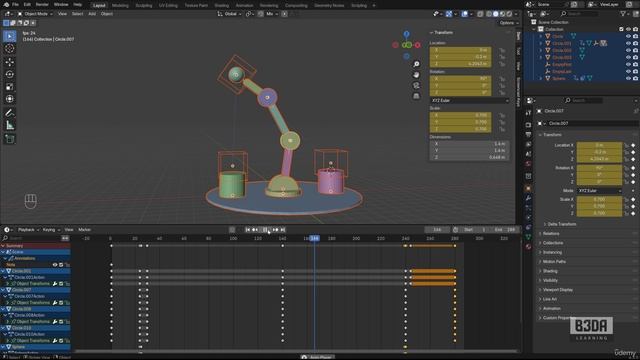Open the Object Mode dropdown
This screenshot has height=360, width=640.
pos(35,14)
